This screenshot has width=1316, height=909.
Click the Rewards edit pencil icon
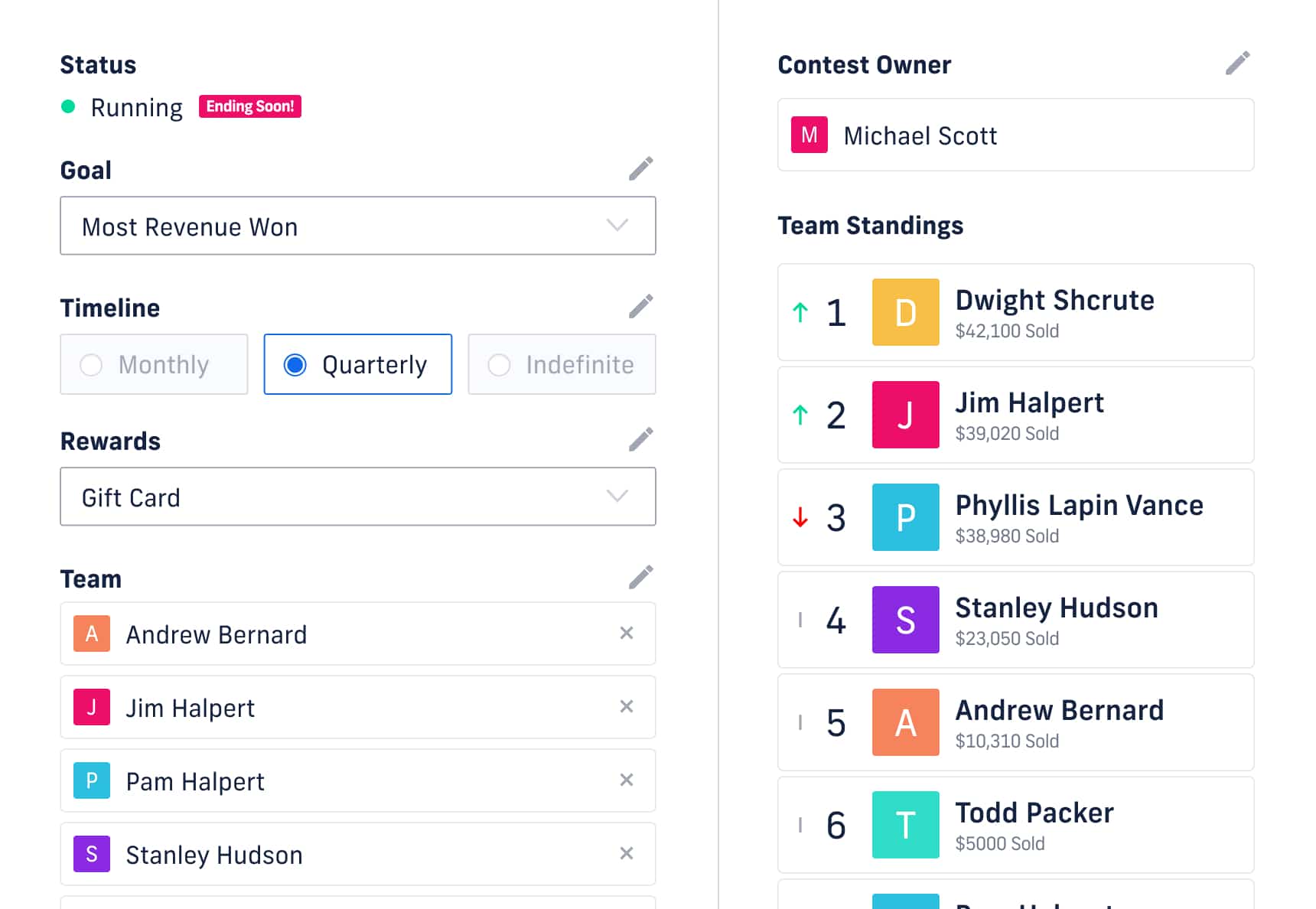(x=640, y=440)
